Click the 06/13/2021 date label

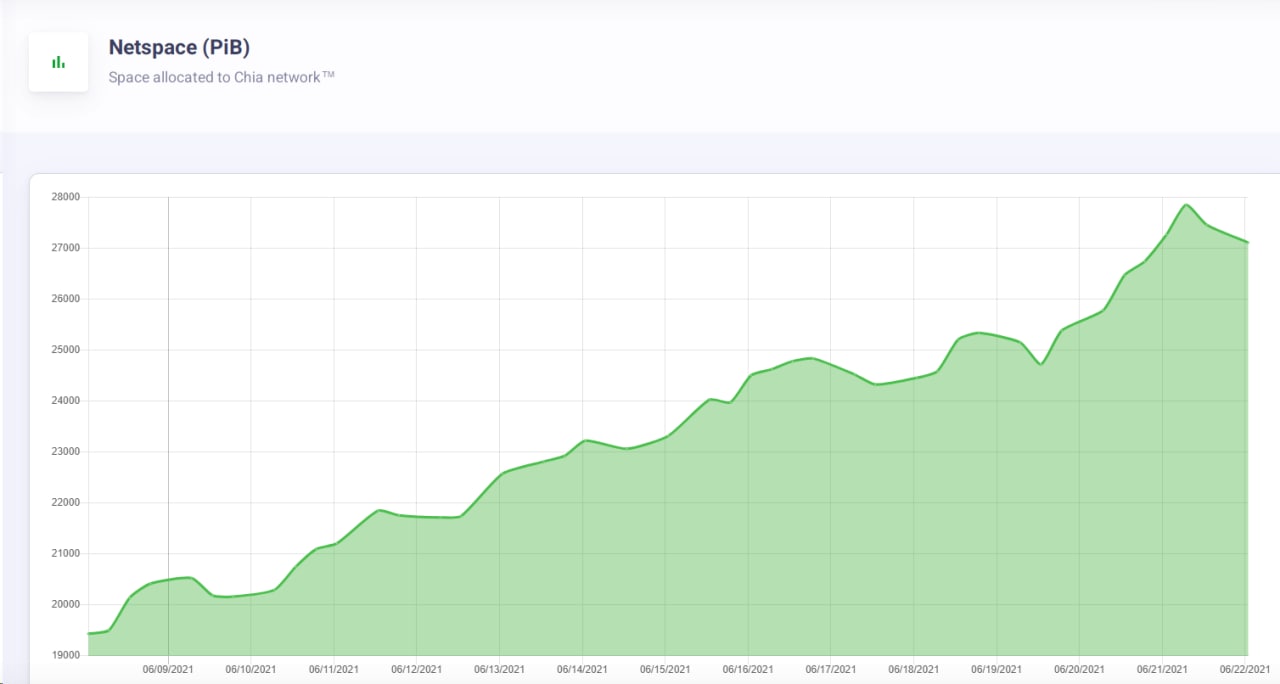499,669
